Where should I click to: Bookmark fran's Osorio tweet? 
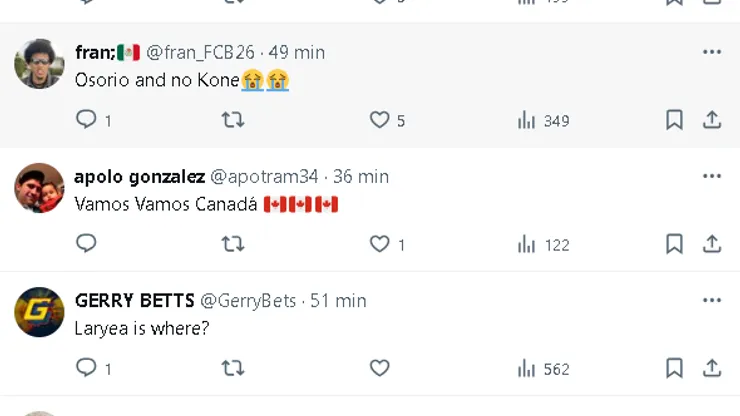pyautogui.click(x=674, y=120)
